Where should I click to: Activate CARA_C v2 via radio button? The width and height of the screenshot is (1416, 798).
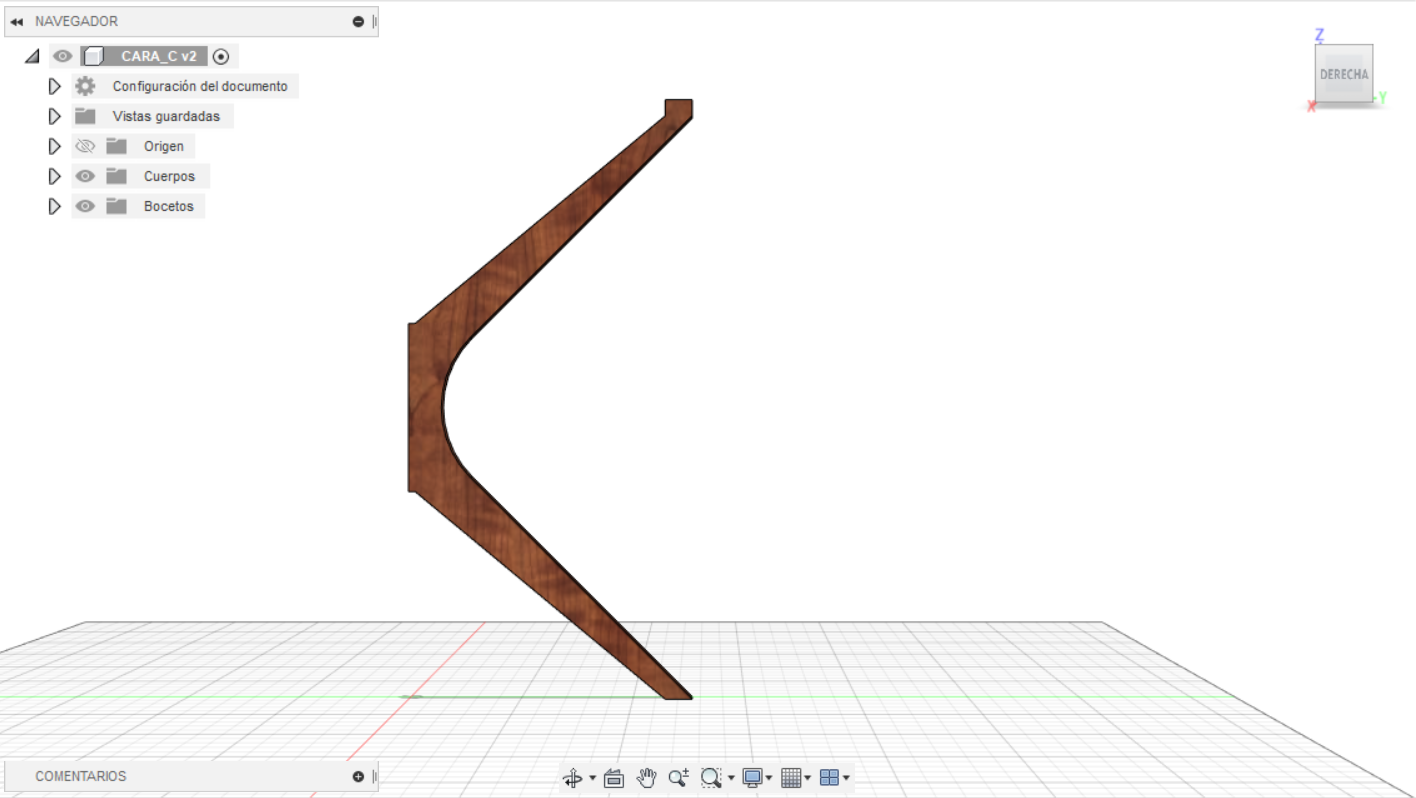coord(221,56)
